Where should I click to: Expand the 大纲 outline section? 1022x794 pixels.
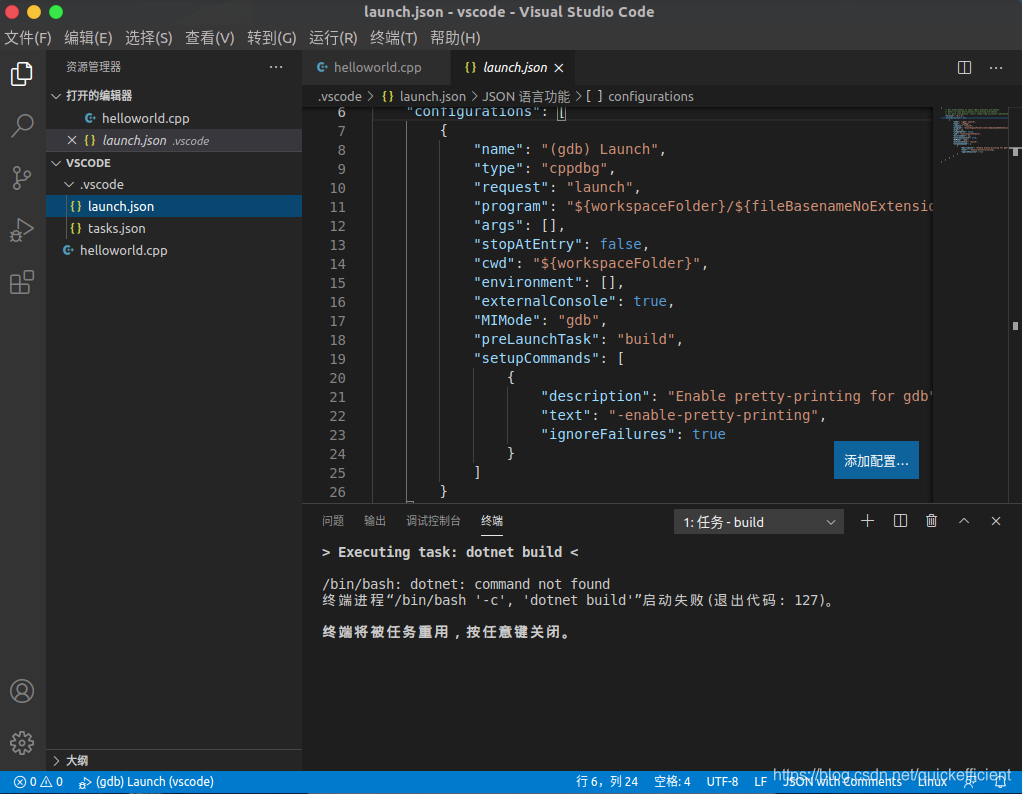(x=56, y=761)
